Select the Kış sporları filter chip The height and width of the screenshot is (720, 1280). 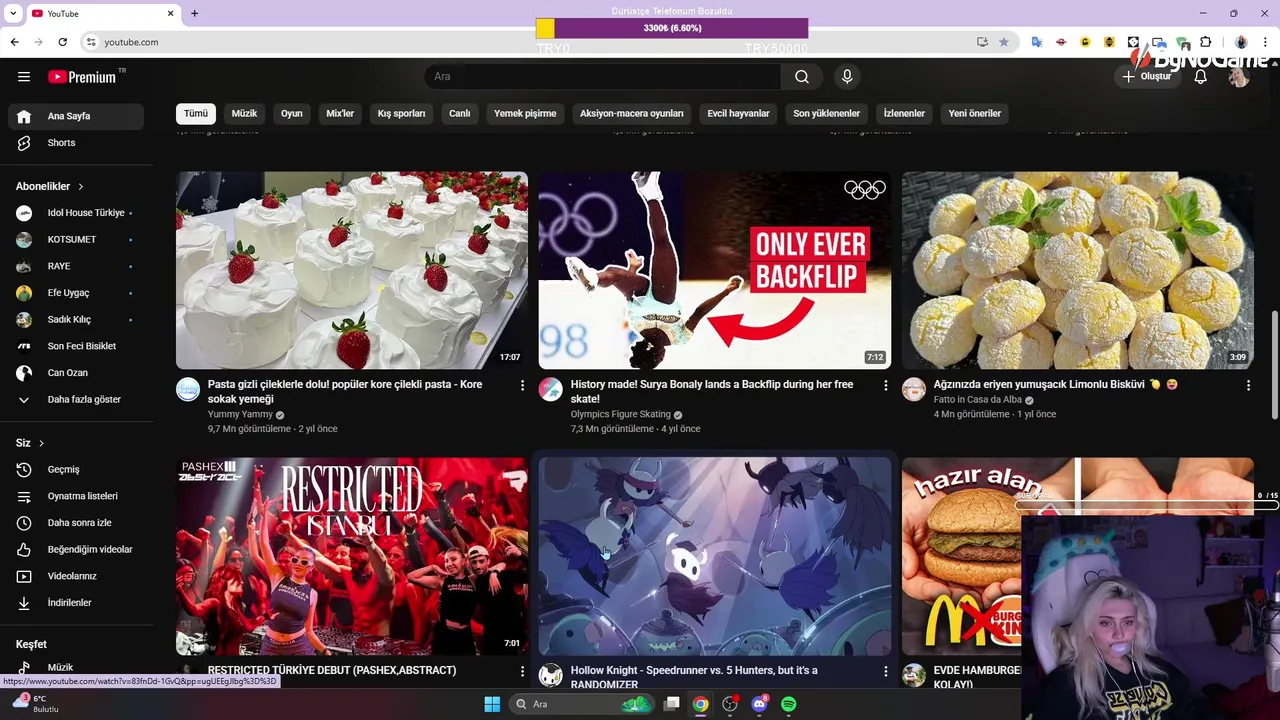401,113
